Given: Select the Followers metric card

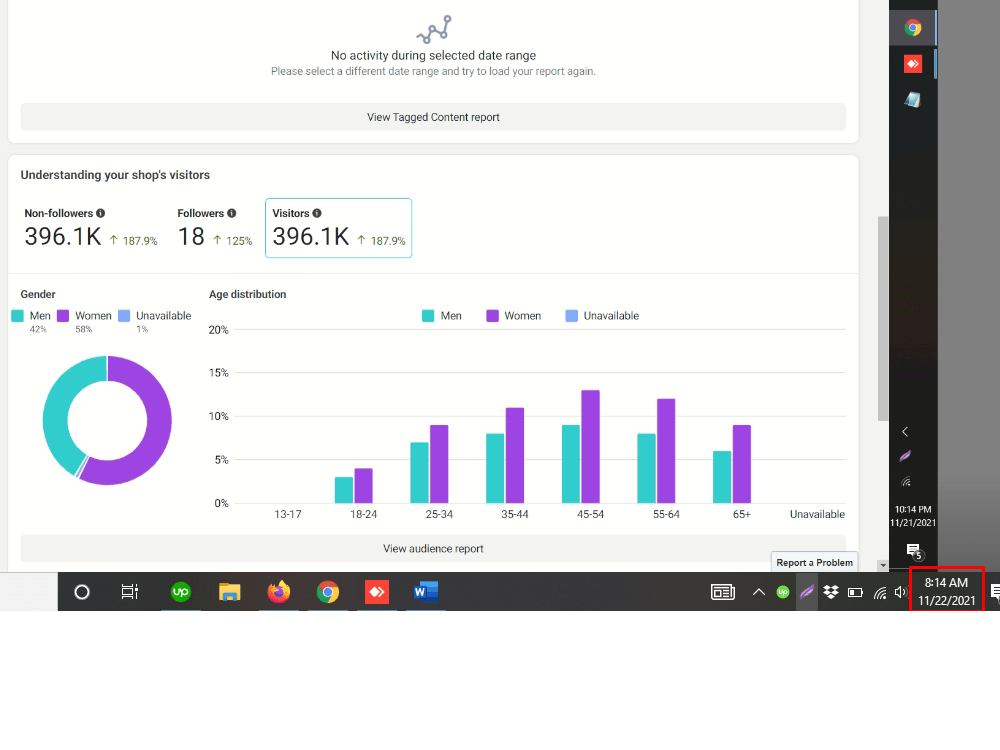Looking at the screenshot, I should [x=214, y=228].
